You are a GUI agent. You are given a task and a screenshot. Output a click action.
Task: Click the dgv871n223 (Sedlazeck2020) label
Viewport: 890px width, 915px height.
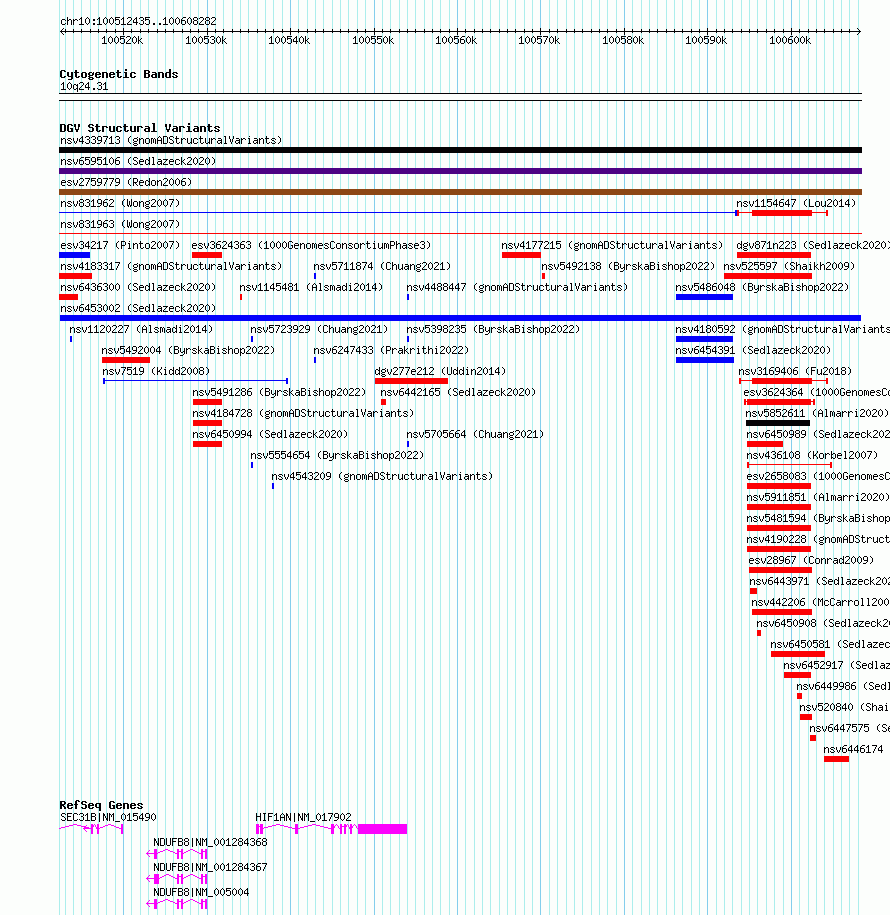pos(813,245)
